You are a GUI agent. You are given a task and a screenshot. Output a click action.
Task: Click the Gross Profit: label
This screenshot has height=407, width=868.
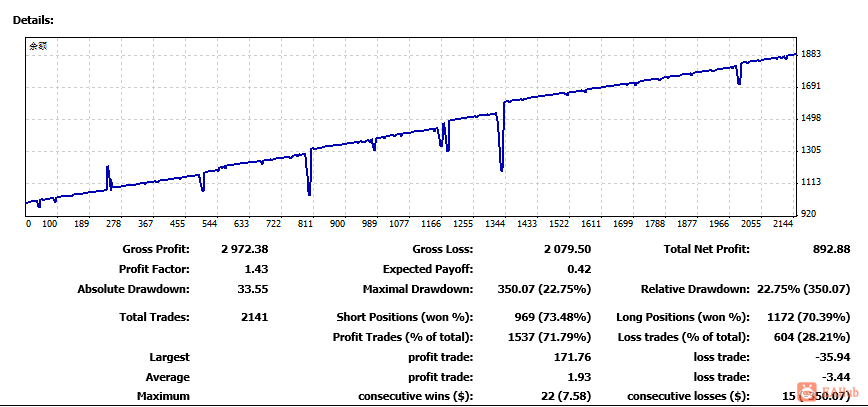pyautogui.click(x=157, y=250)
